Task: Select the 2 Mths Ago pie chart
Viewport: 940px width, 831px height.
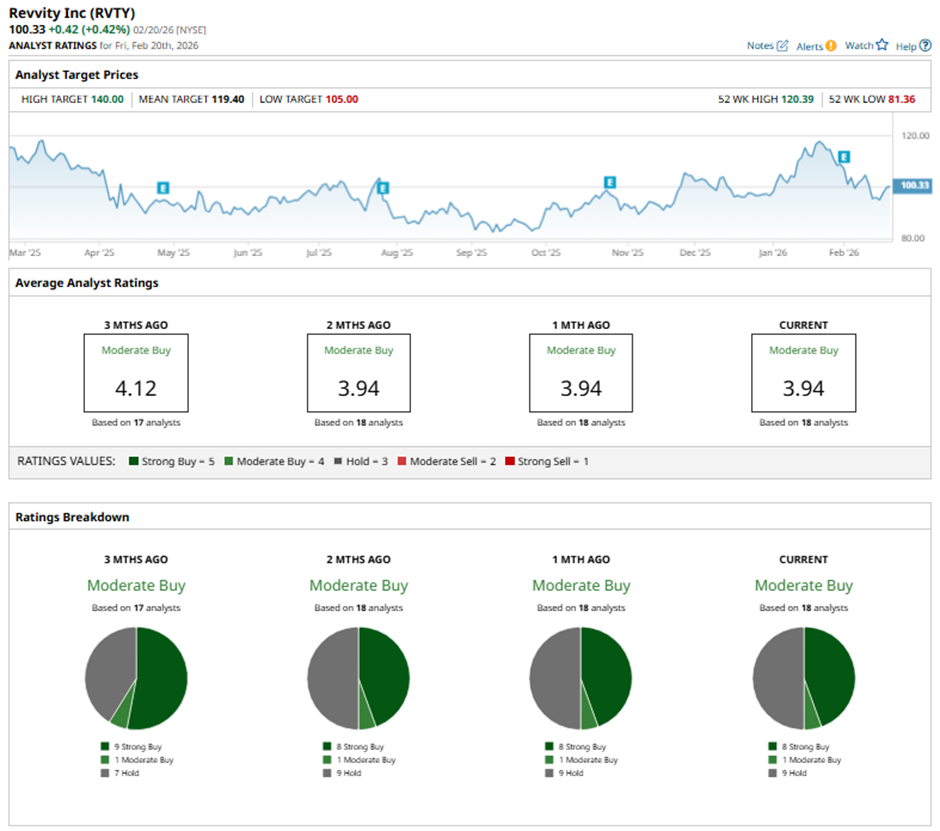Action: pyautogui.click(x=358, y=678)
